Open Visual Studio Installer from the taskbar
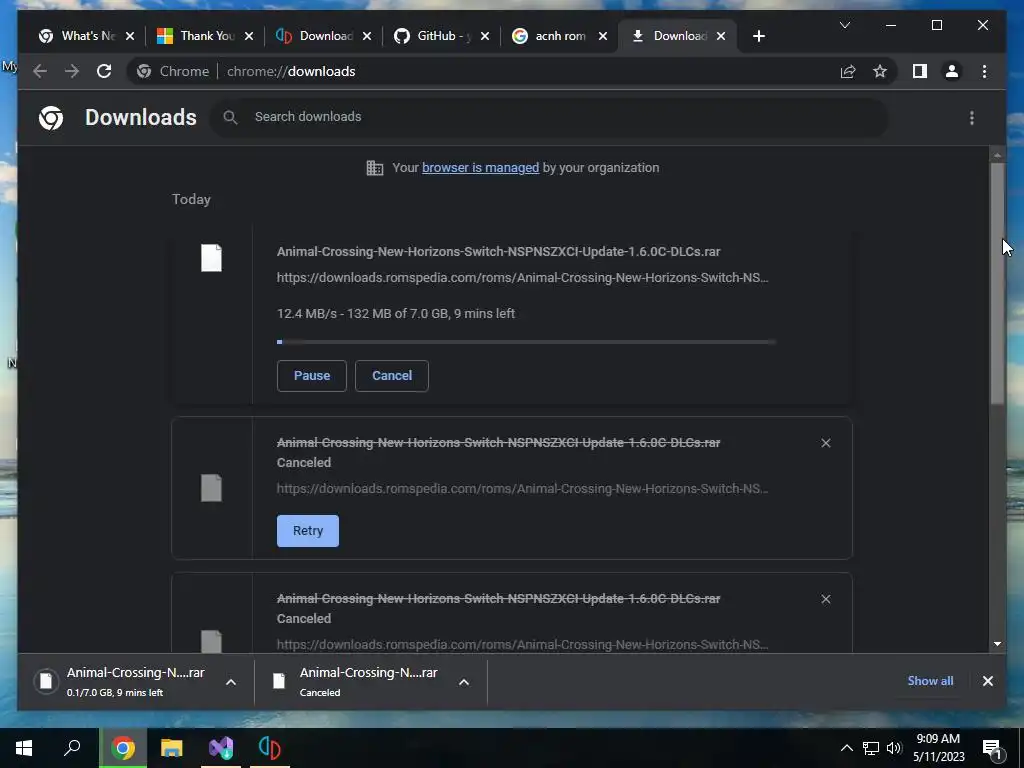The height and width of the screenshot is (768, 1024). [221, 748]
